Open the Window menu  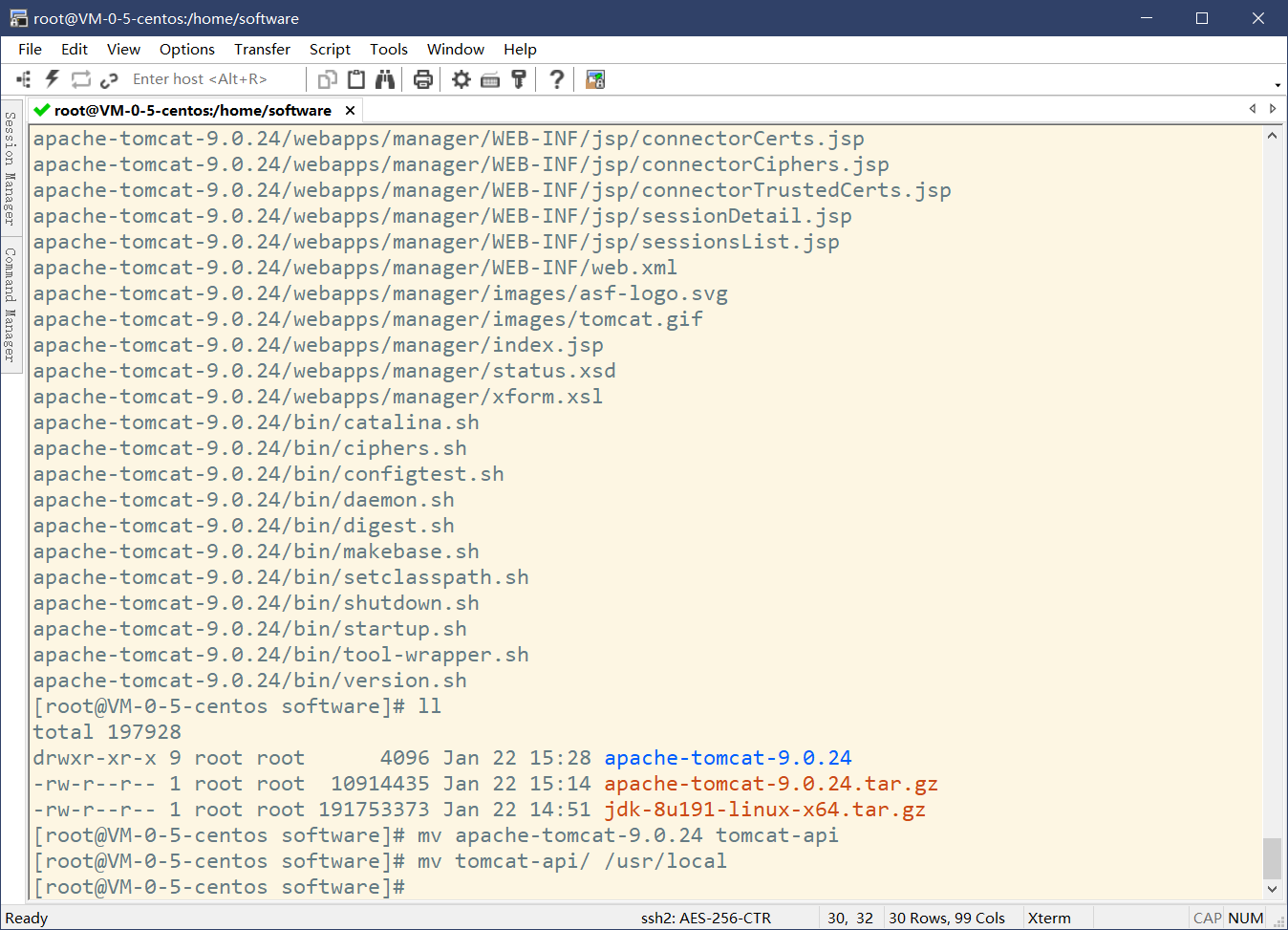click(x=456, y=49)
